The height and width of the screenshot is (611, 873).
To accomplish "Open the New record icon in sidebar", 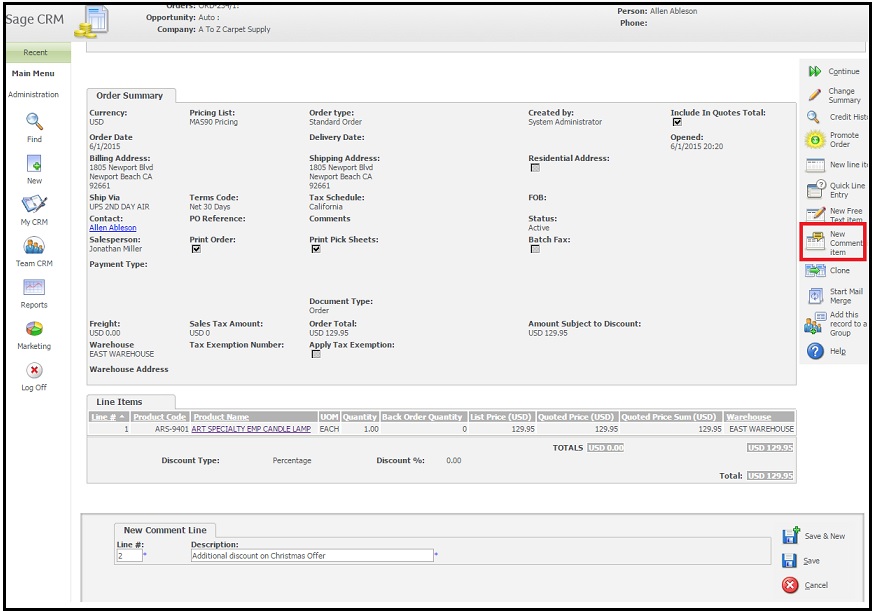I will tap(34, 163).
